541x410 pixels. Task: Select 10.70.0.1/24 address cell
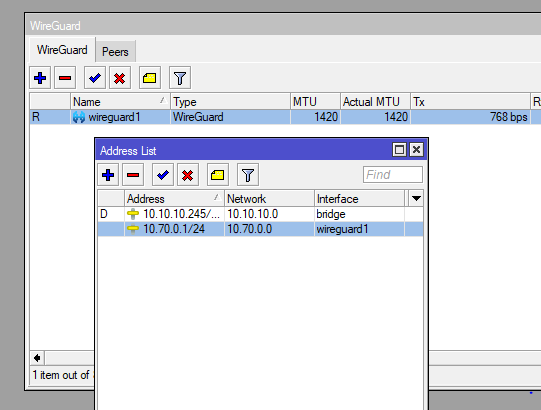pyautogui.click(x=174, y=229)
